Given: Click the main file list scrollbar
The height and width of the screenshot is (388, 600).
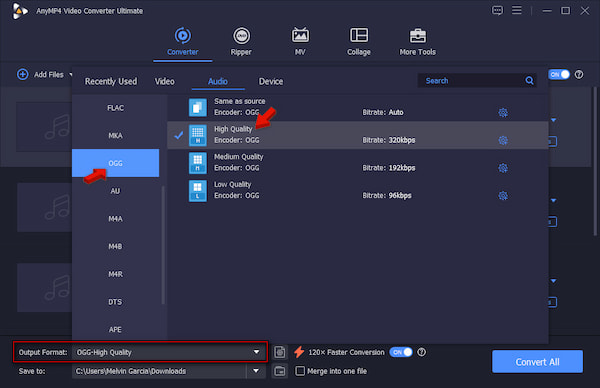Looking at the screenshot, I should point(594,161).
